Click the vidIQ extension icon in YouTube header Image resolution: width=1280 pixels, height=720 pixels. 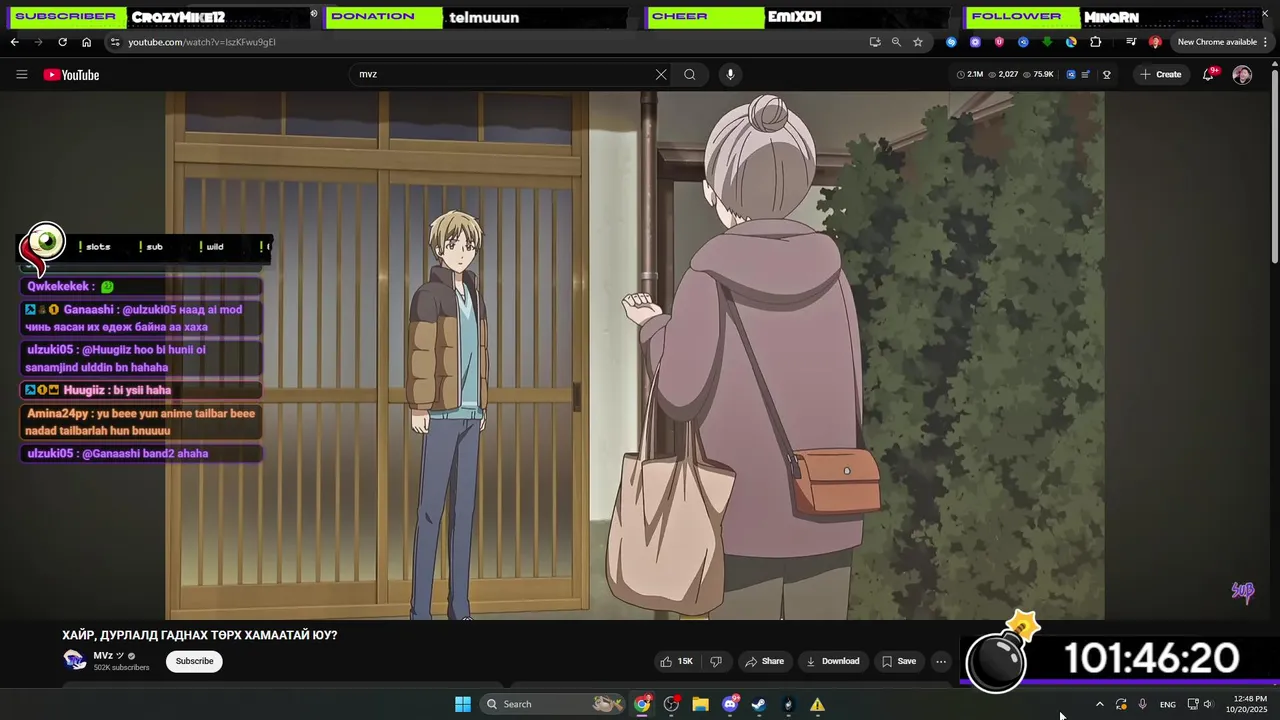[1071, 75]
